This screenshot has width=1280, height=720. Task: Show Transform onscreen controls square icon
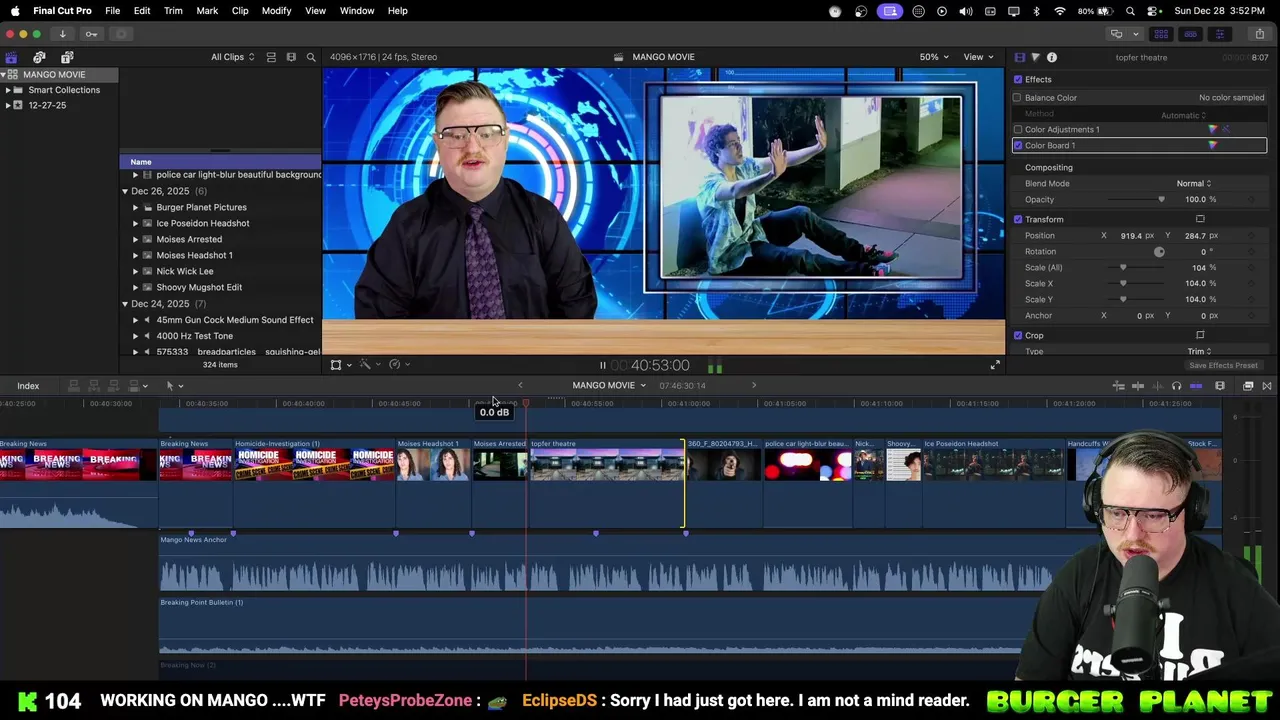[x=1200, y=220]
